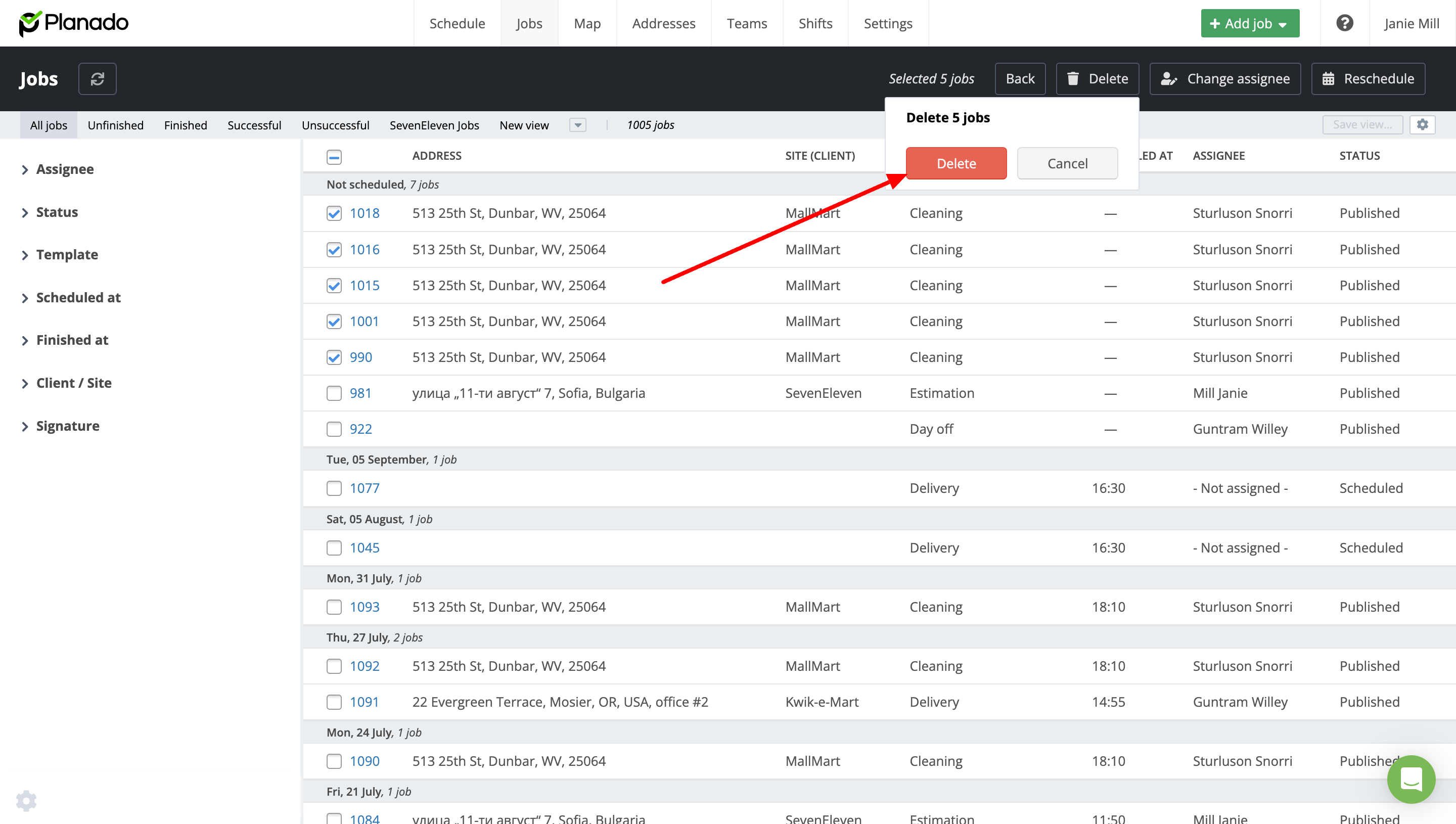The height and width of the screenshot is (824, 1456).
Task: Click the refresh jobs icon
Action: [98, 79]
